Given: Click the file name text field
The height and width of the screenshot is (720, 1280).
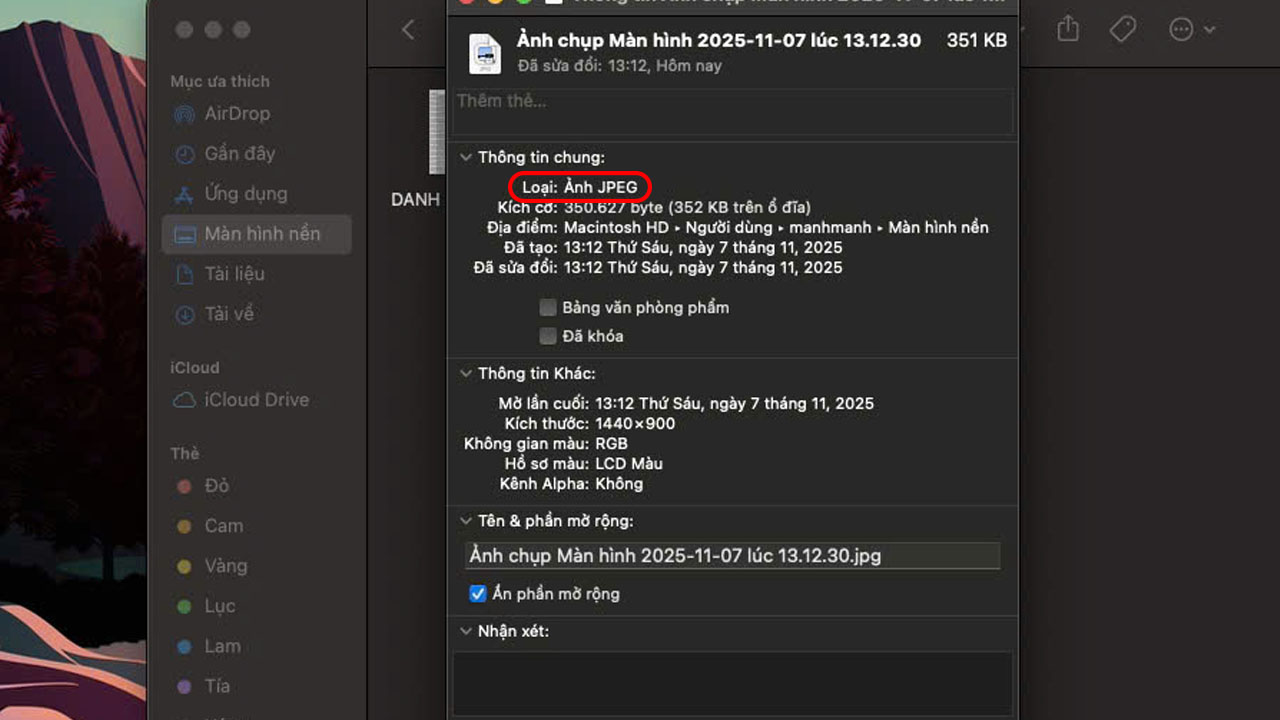Looking at the screenshot, I should pos(732,556).
